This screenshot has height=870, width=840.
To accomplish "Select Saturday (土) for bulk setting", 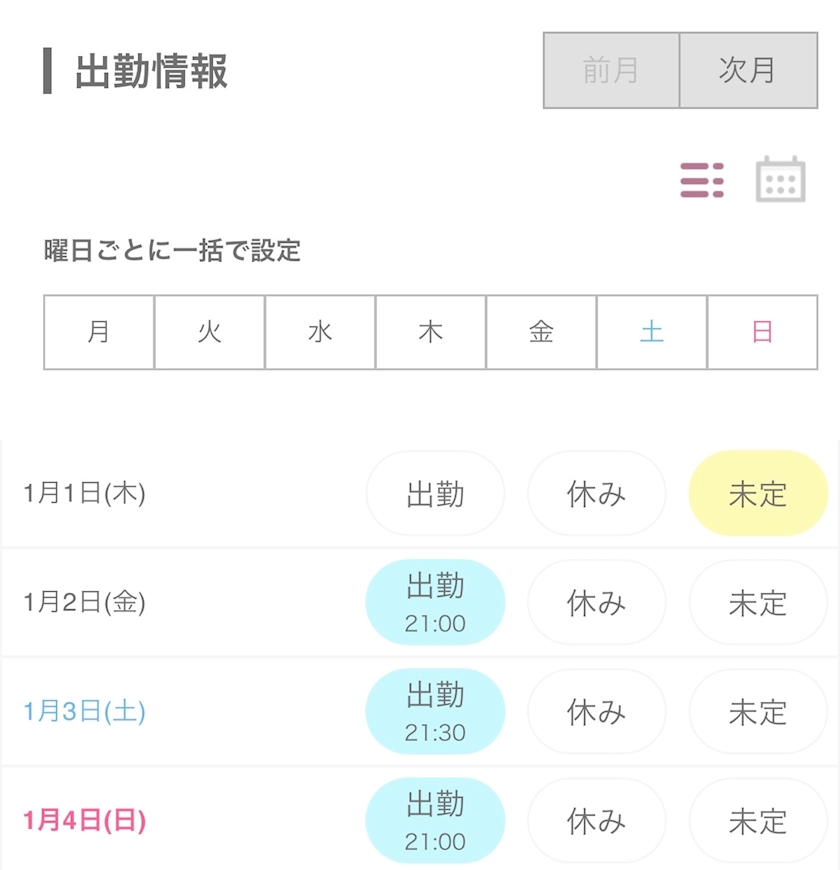I will point(652,332).
